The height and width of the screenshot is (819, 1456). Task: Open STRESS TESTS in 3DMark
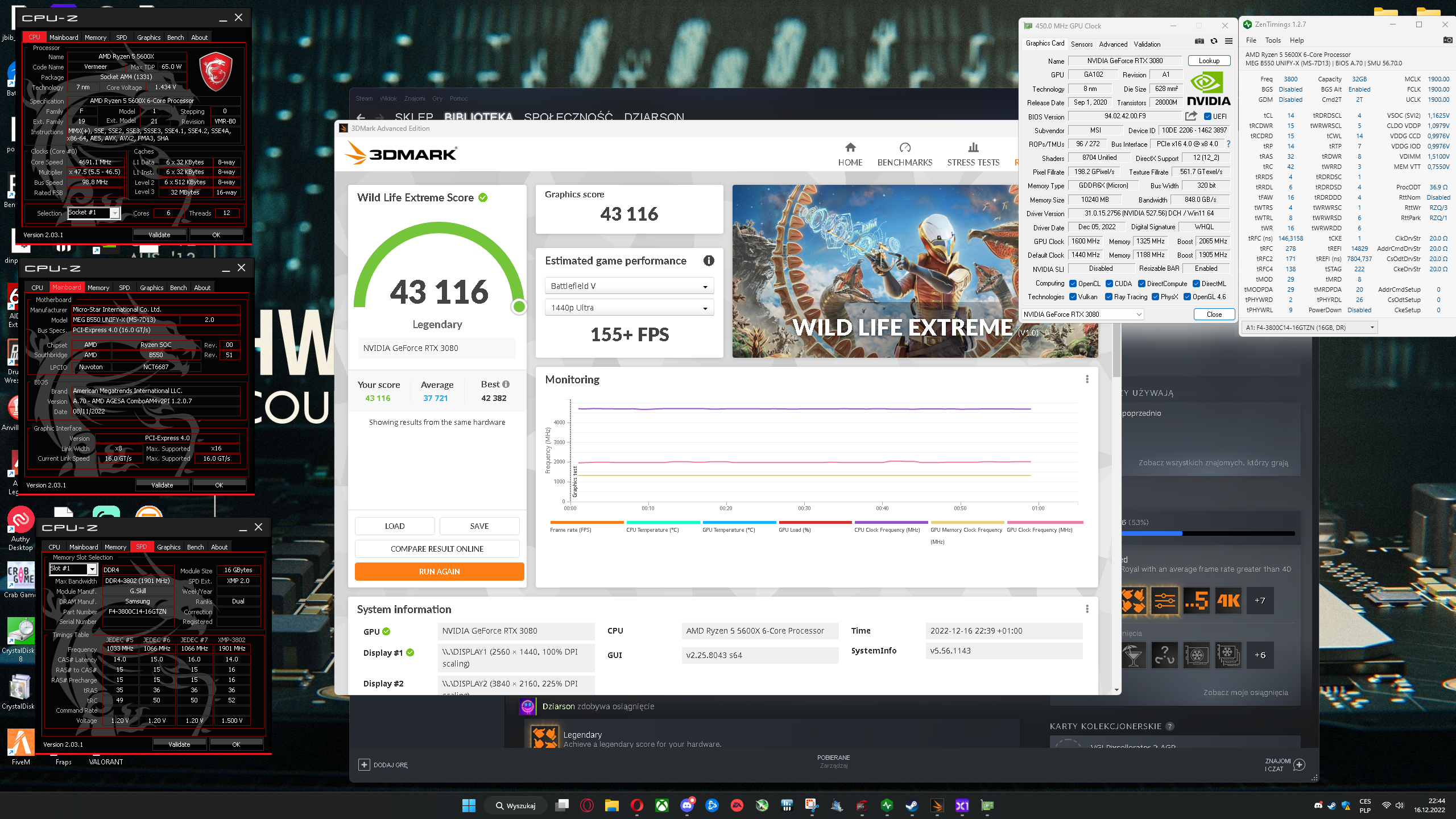(x=973, y=155)
